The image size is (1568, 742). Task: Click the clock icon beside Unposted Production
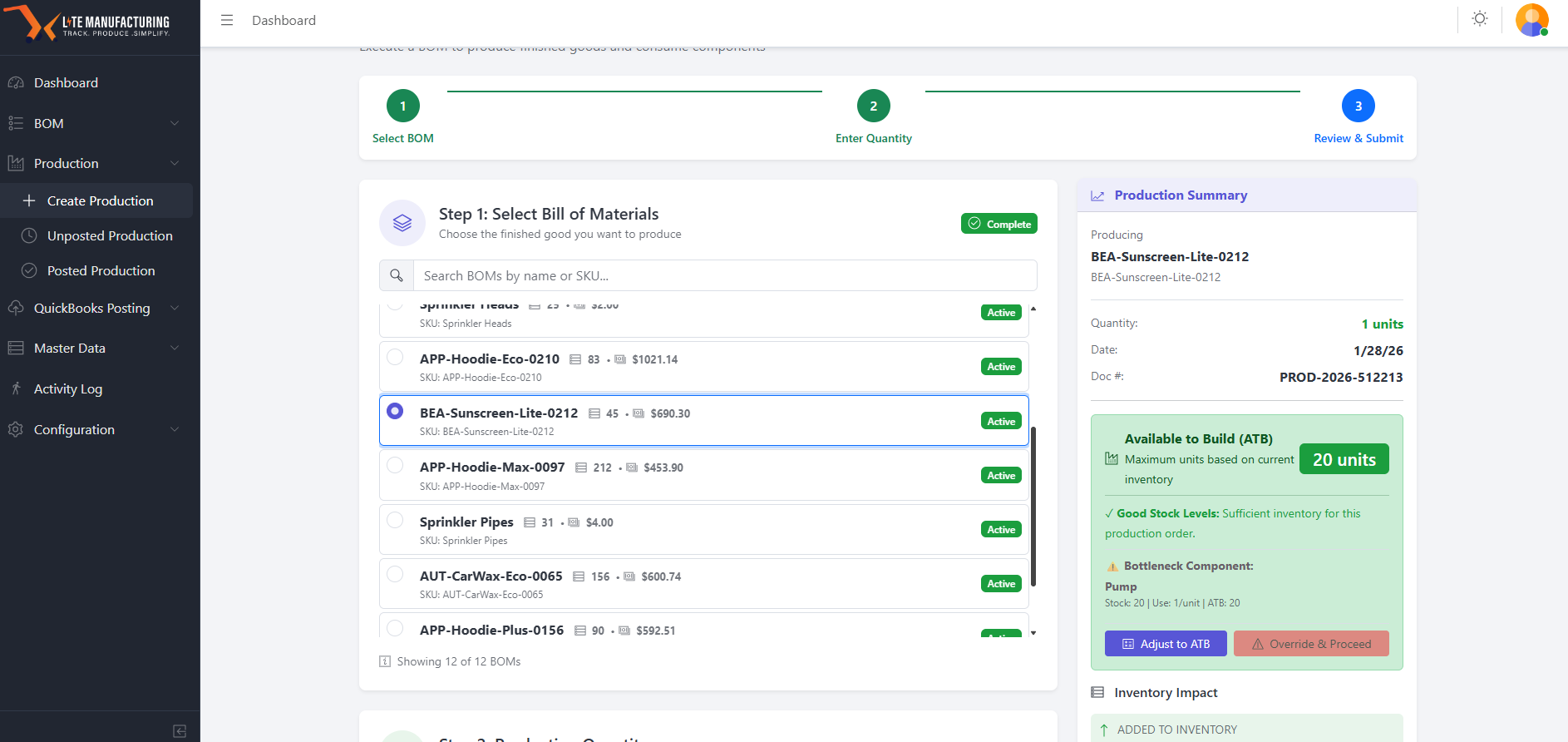pos(29,235)
